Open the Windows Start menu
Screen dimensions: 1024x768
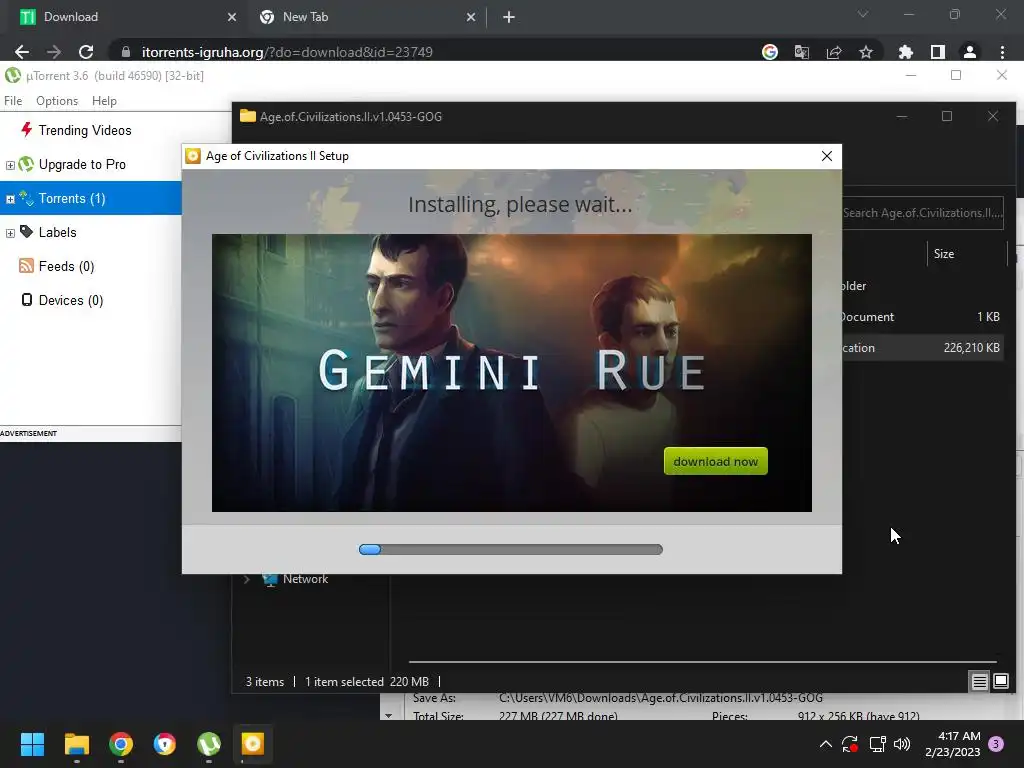pos(32,744)
